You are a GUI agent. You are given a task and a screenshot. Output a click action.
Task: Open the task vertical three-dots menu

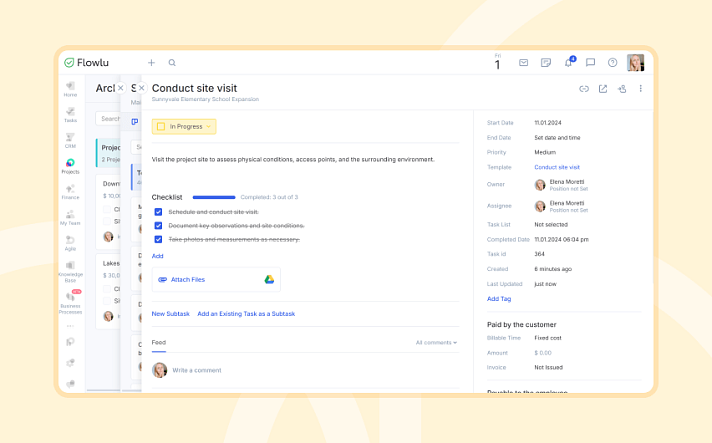[641, 89]
